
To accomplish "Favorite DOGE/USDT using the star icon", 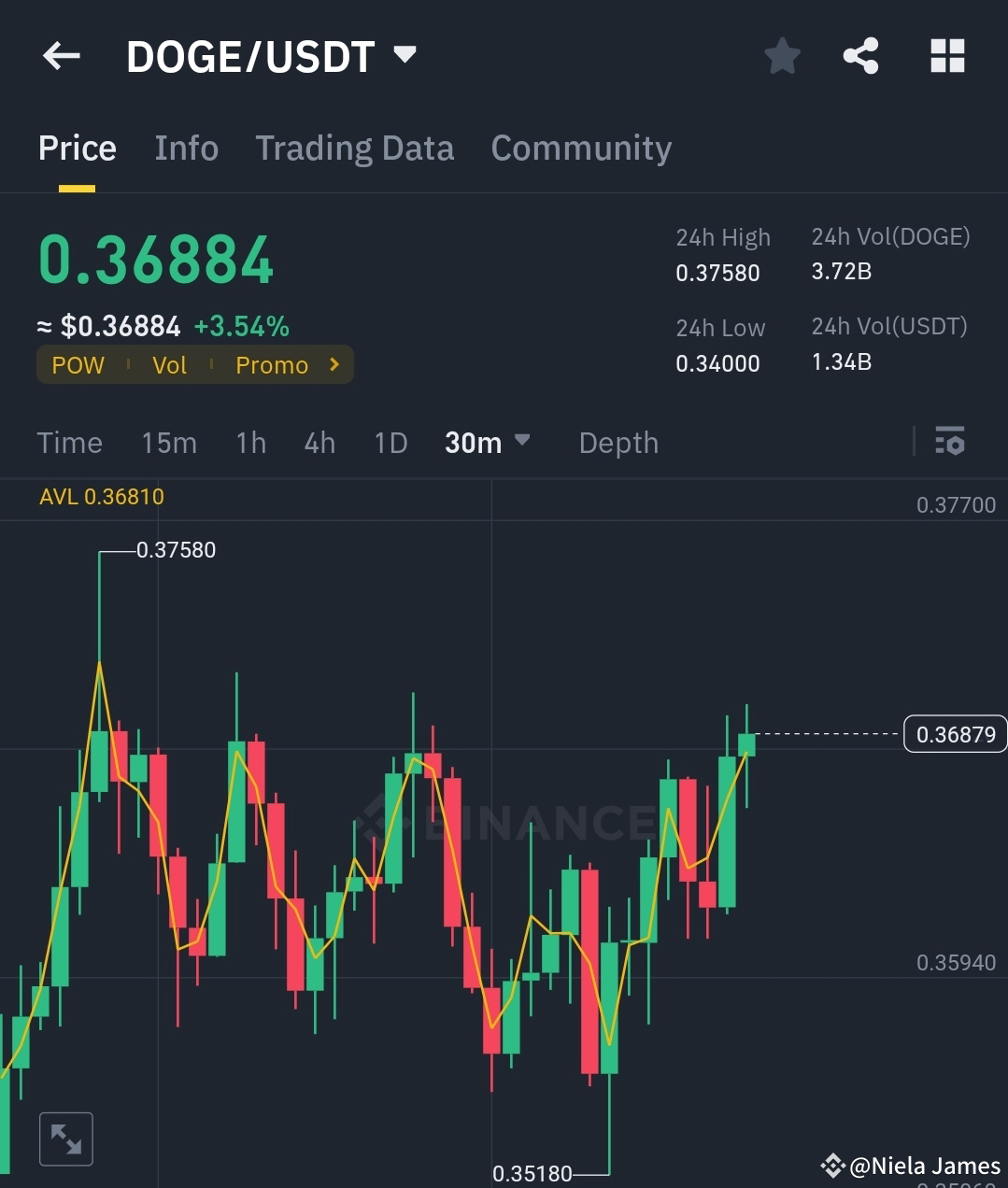I will (x=782, y=56).
